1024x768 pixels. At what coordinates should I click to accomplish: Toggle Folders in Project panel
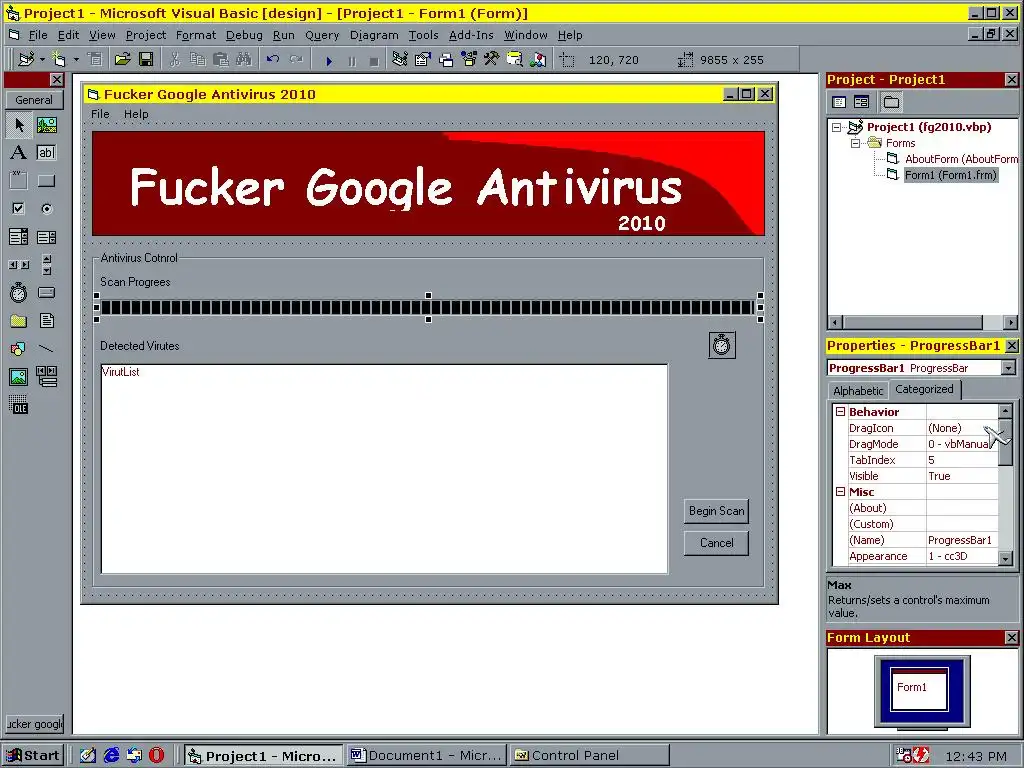click(x=891, y=102)
